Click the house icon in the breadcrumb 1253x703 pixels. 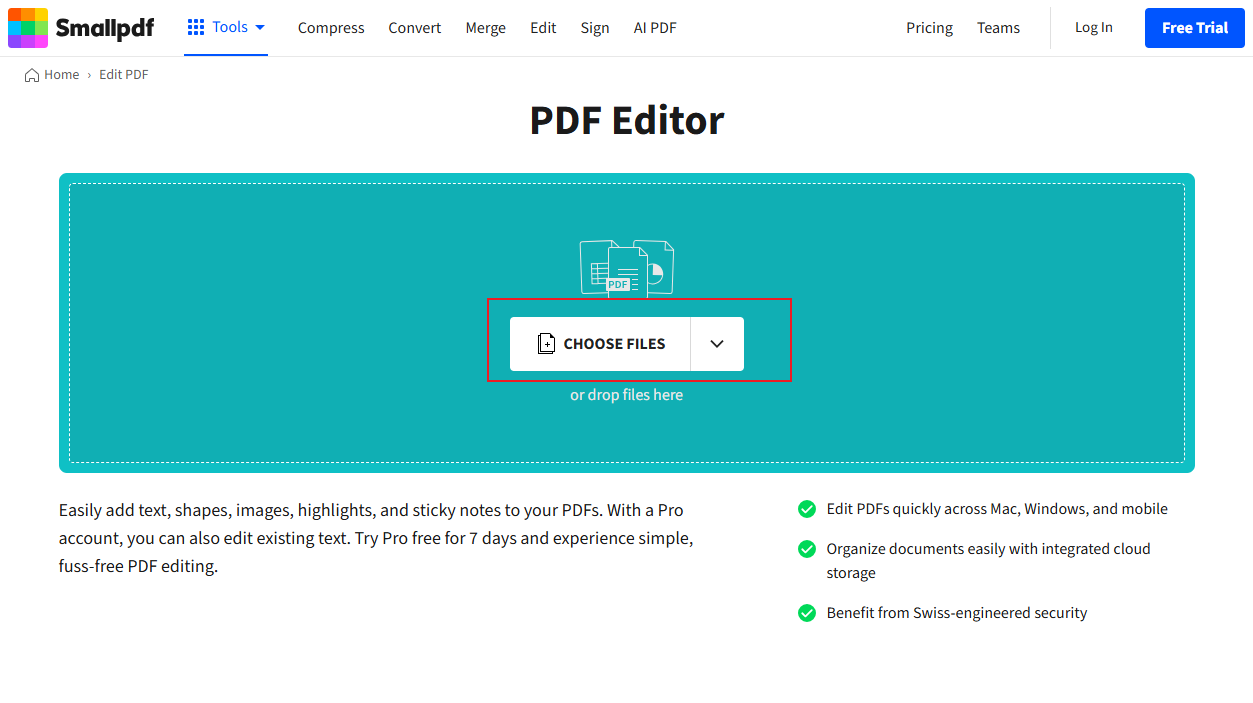tap(29, 74)
